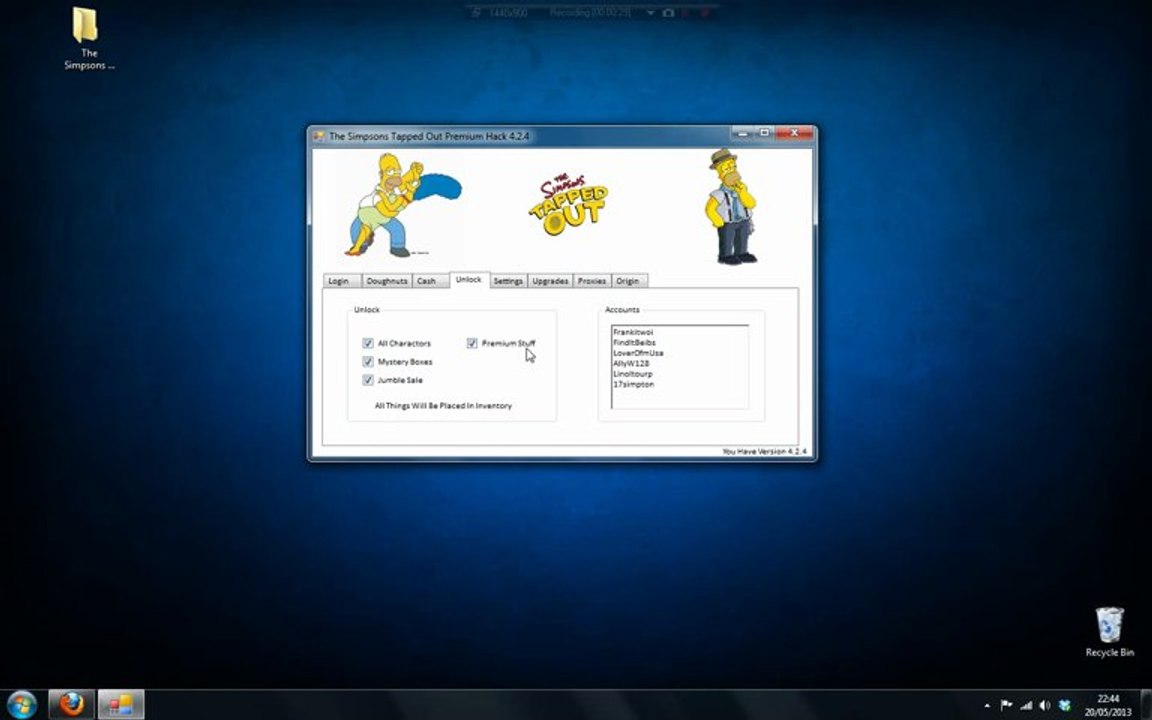Switch to the Origin tab
The width and height of the screenshot is (1152, 720).
(629, 281)
